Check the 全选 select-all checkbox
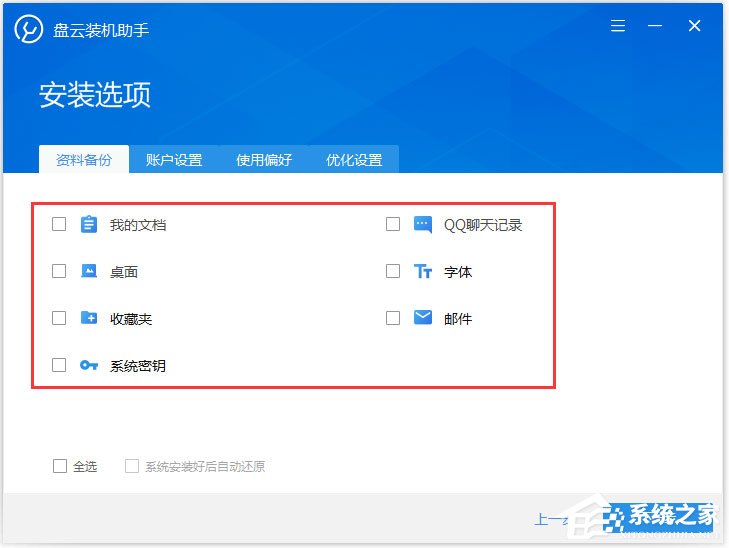Image resolution: width=729 pixels, height=548 pixels. [60, 466]
